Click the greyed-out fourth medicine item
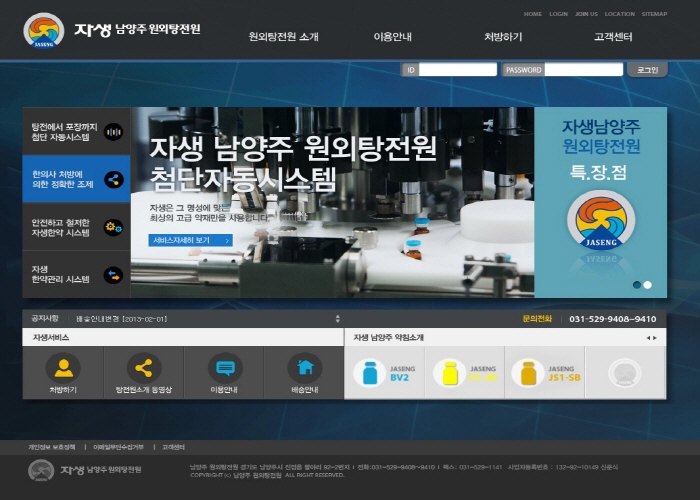The image size is (700, 500). pyautogui.click(x=625, y=373)
